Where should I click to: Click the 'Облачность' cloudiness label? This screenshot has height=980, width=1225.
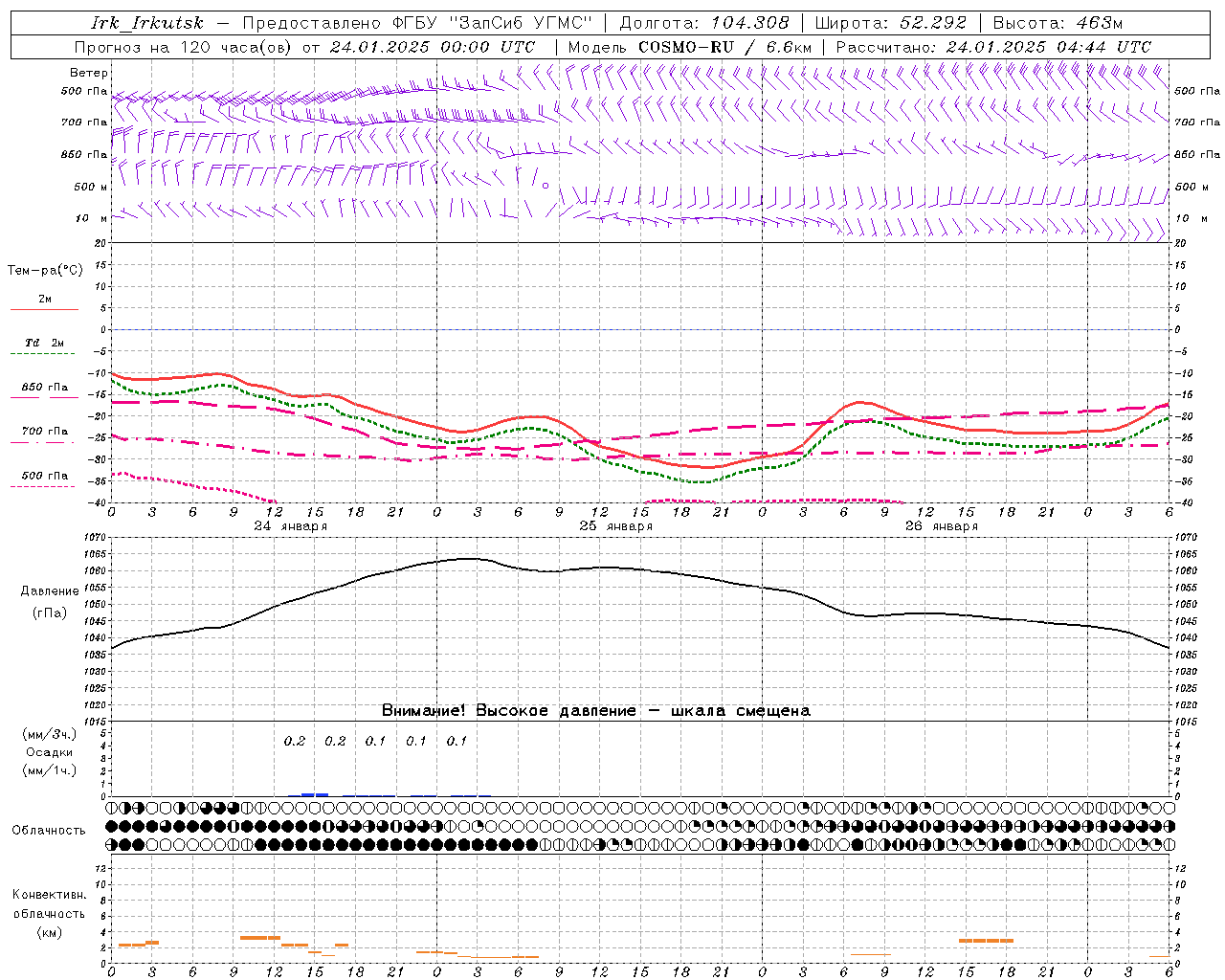tap(49, 831)
